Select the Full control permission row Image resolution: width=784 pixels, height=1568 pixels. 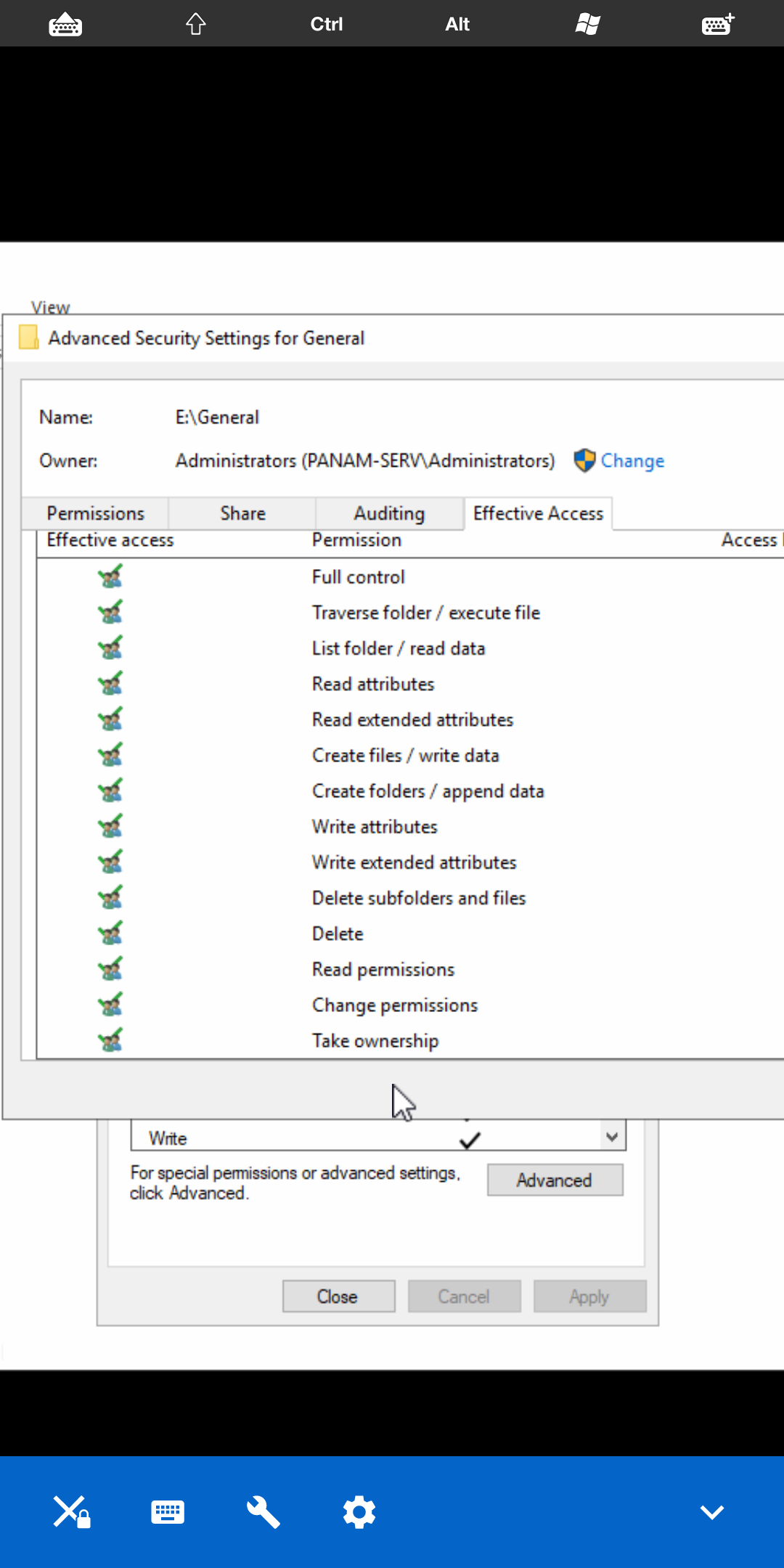(359, 577)
